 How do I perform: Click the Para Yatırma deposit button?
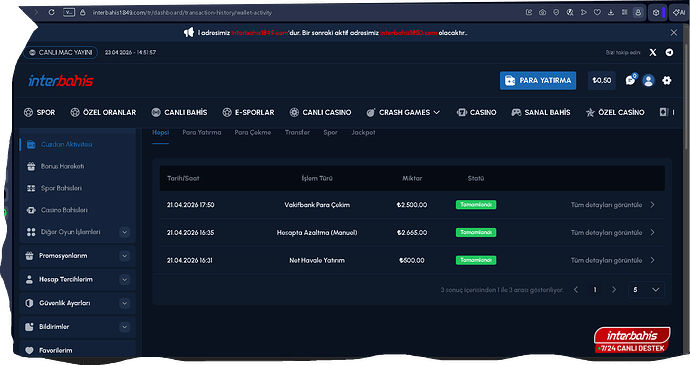pos(538,81)
